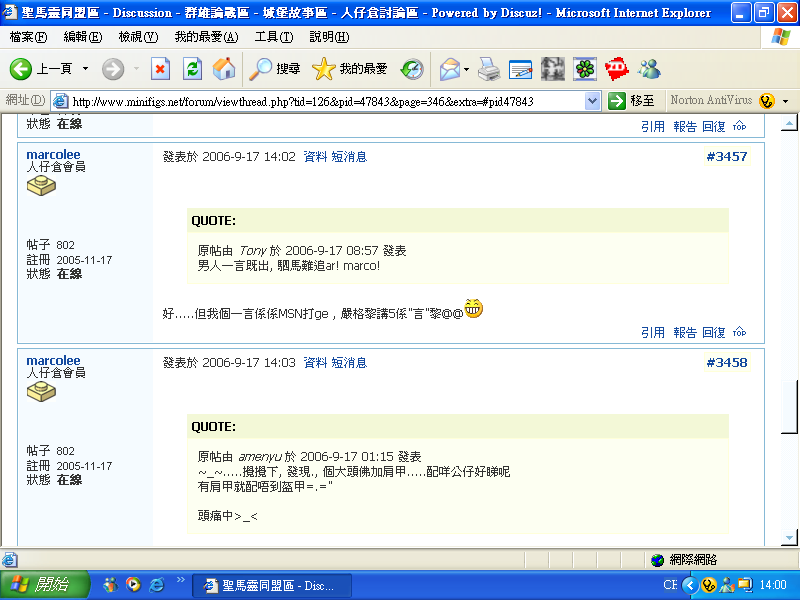The height and width of the screenshot is (600, 800).
Task: Click 報告 link in post #3457
Action: [685, 333]
